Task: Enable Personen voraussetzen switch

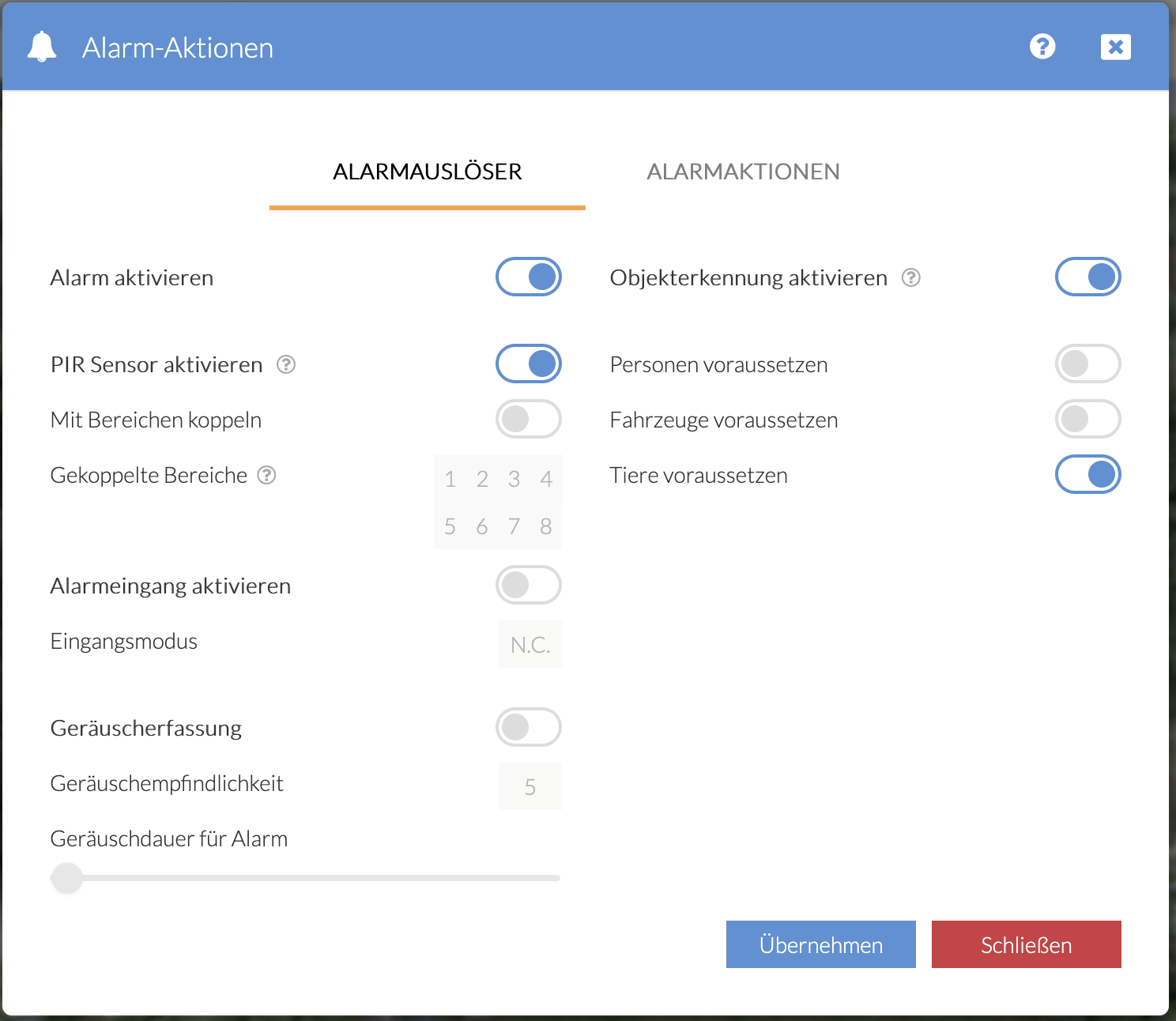Action: tap(1088, 364)
